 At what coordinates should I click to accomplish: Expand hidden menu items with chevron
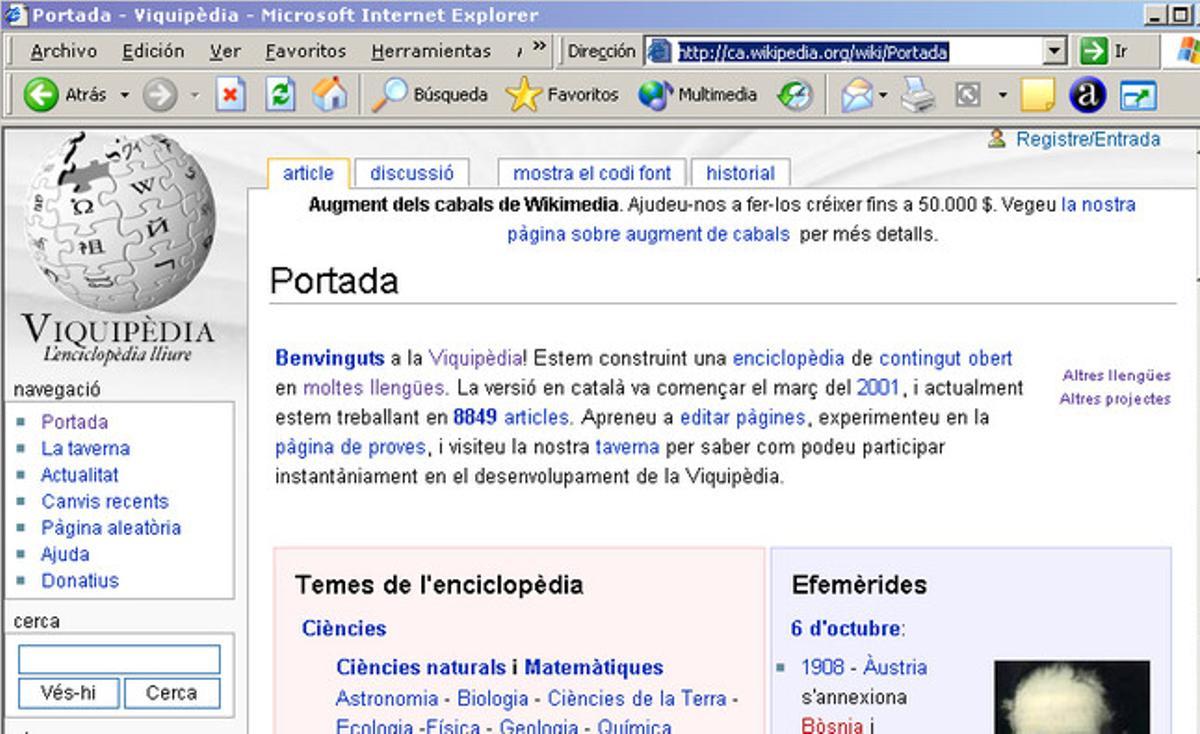540,47
